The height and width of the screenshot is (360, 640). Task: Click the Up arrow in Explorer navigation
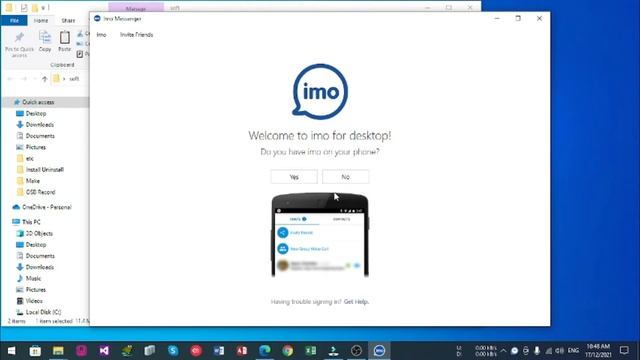(44, 79)
